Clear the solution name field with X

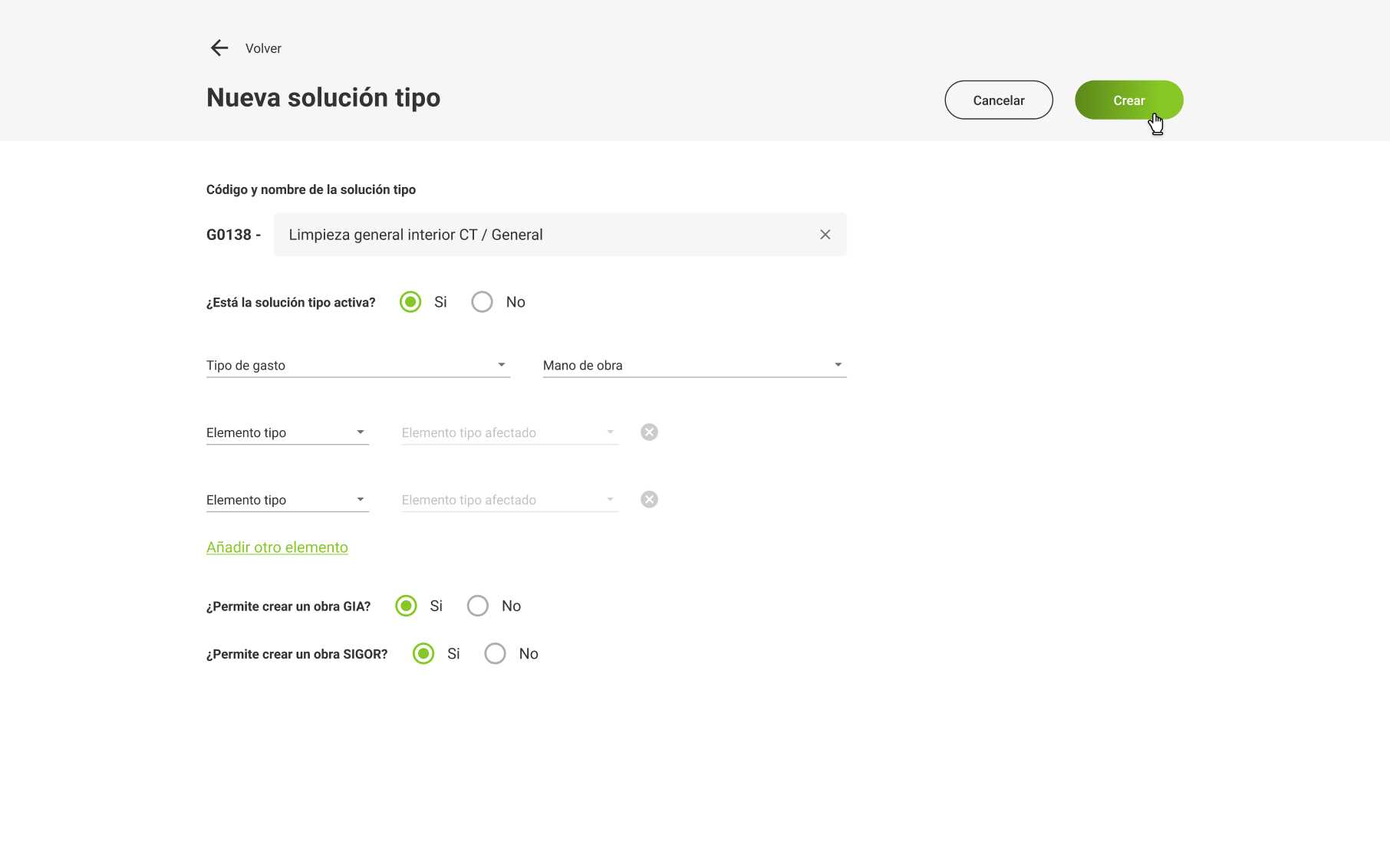tap(825, 235)
